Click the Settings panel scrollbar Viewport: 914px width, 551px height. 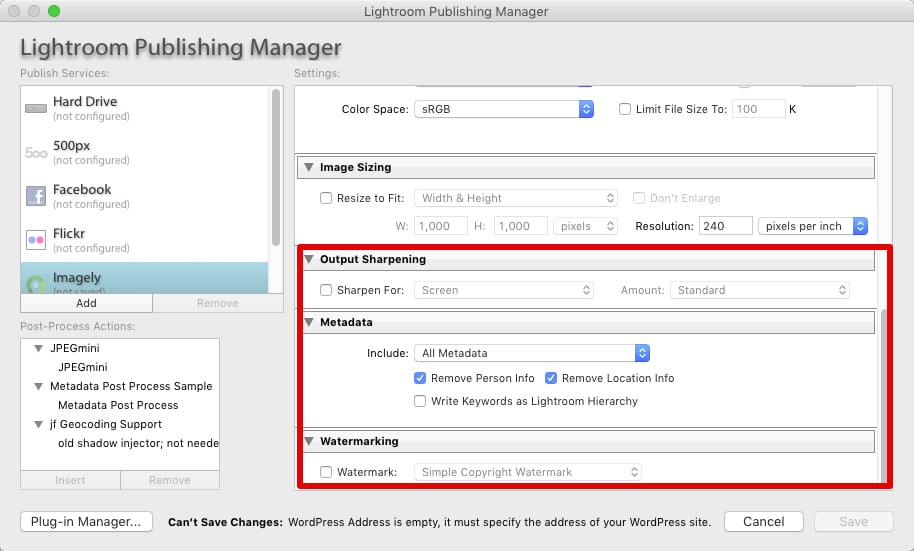tap(885, 396)
